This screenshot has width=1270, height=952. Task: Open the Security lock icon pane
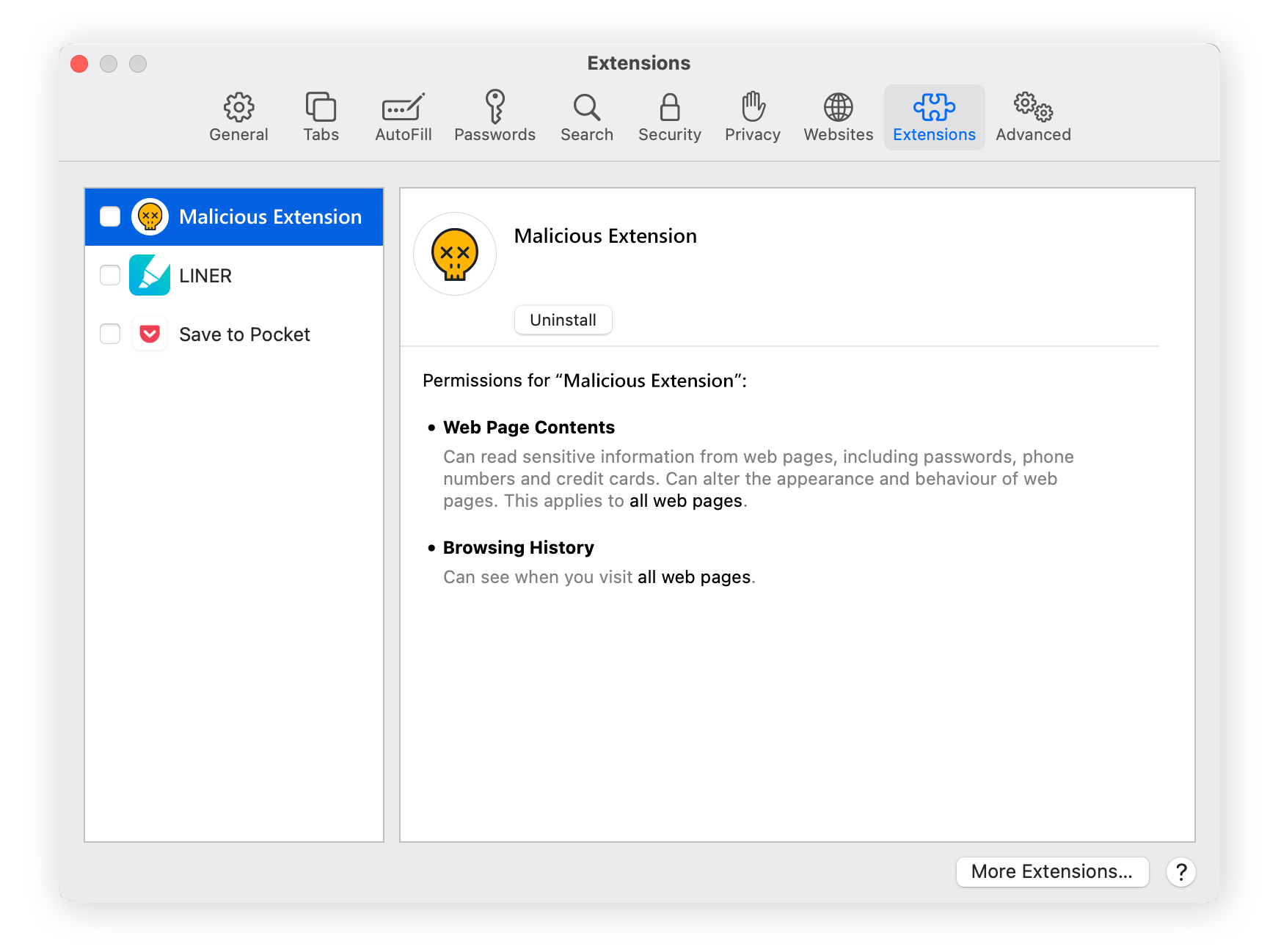tap(668, 116)
